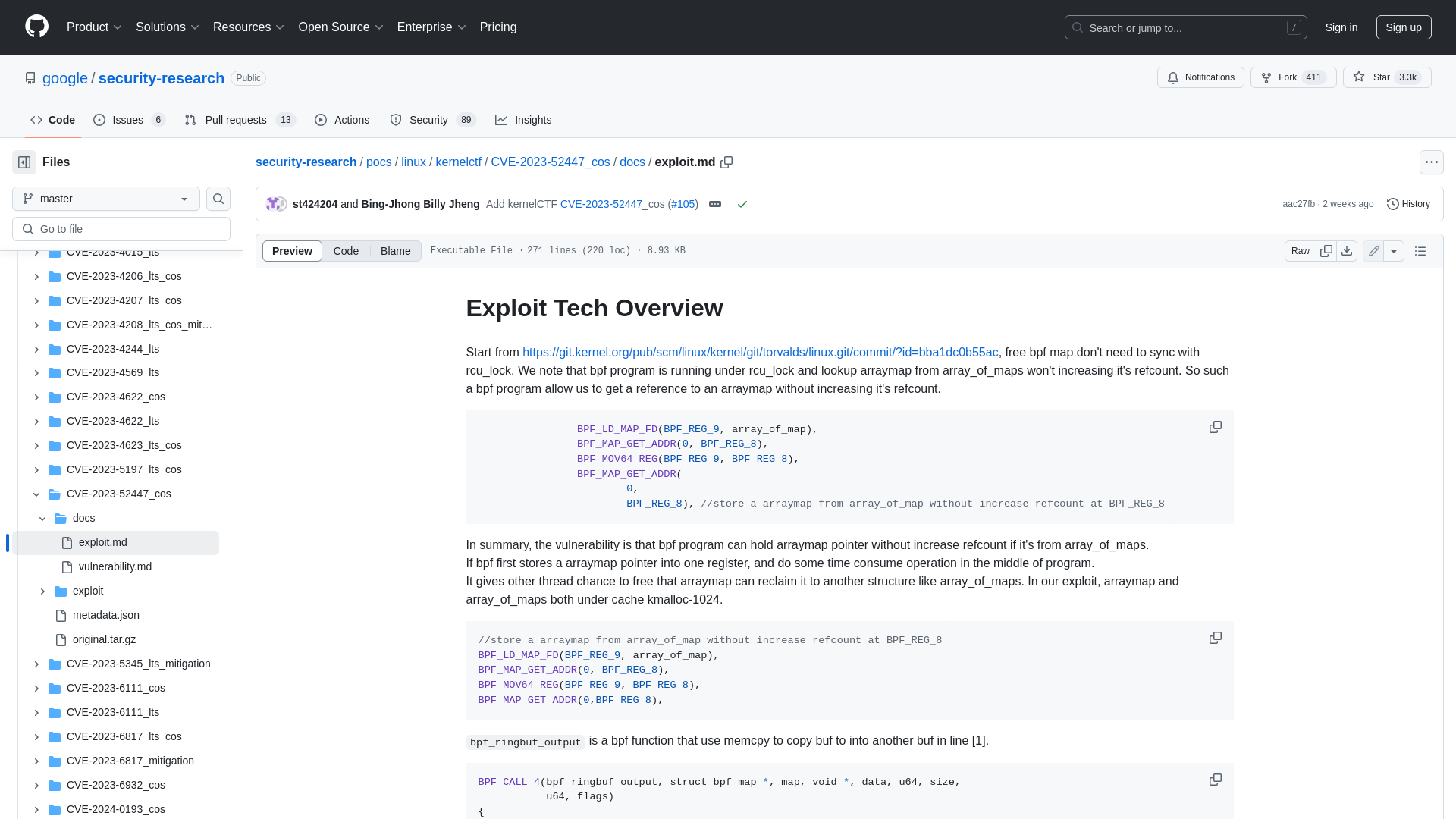This screenshot has height=819, width=1456.
Task: Copy the bpf_ringbuf_output code block
Action: point(1215,780)
